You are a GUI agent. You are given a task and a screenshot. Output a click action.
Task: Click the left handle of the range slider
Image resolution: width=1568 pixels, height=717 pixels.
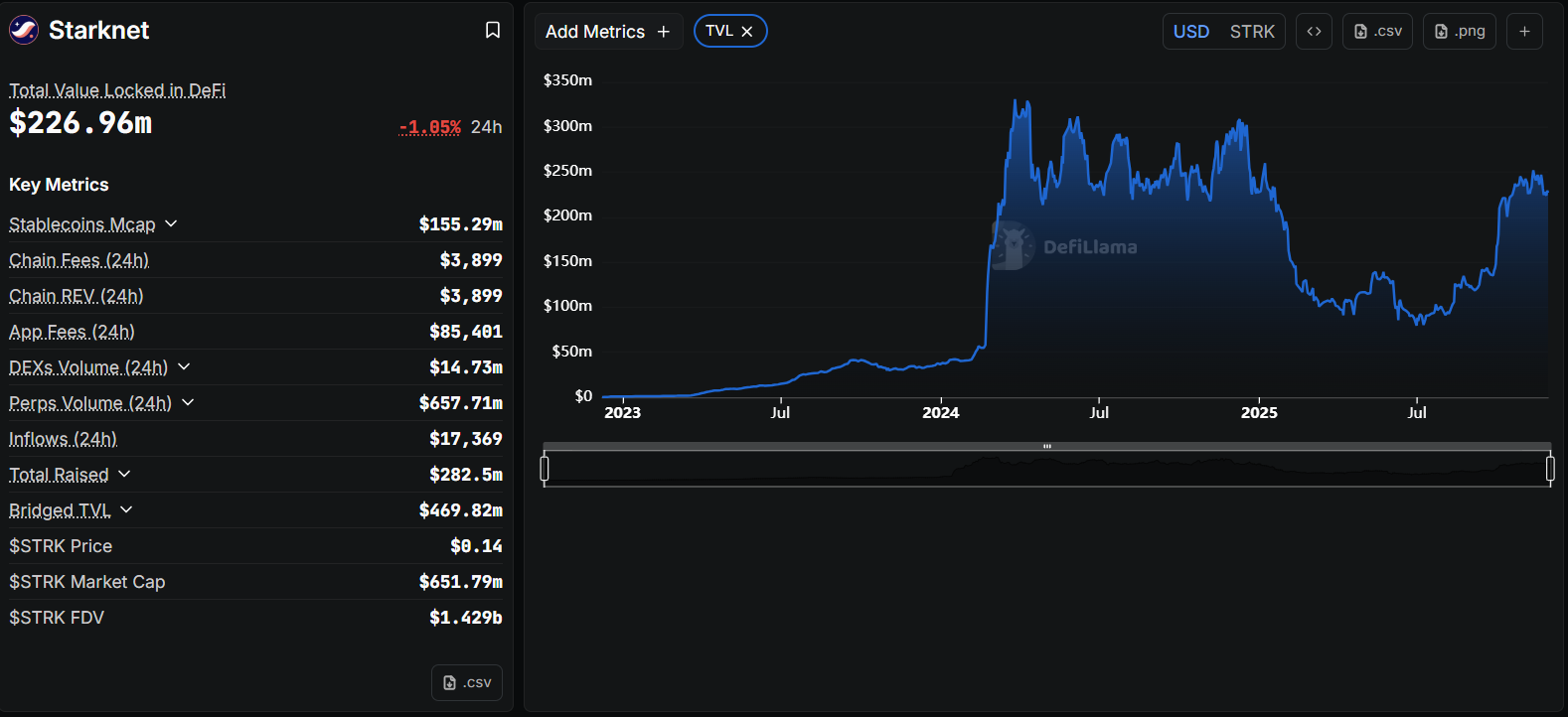[x=545, y=469]
